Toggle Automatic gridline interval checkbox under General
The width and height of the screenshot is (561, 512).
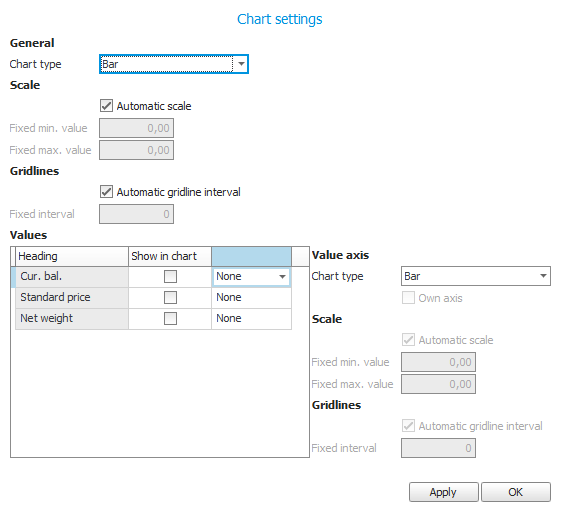pos(106,192)
